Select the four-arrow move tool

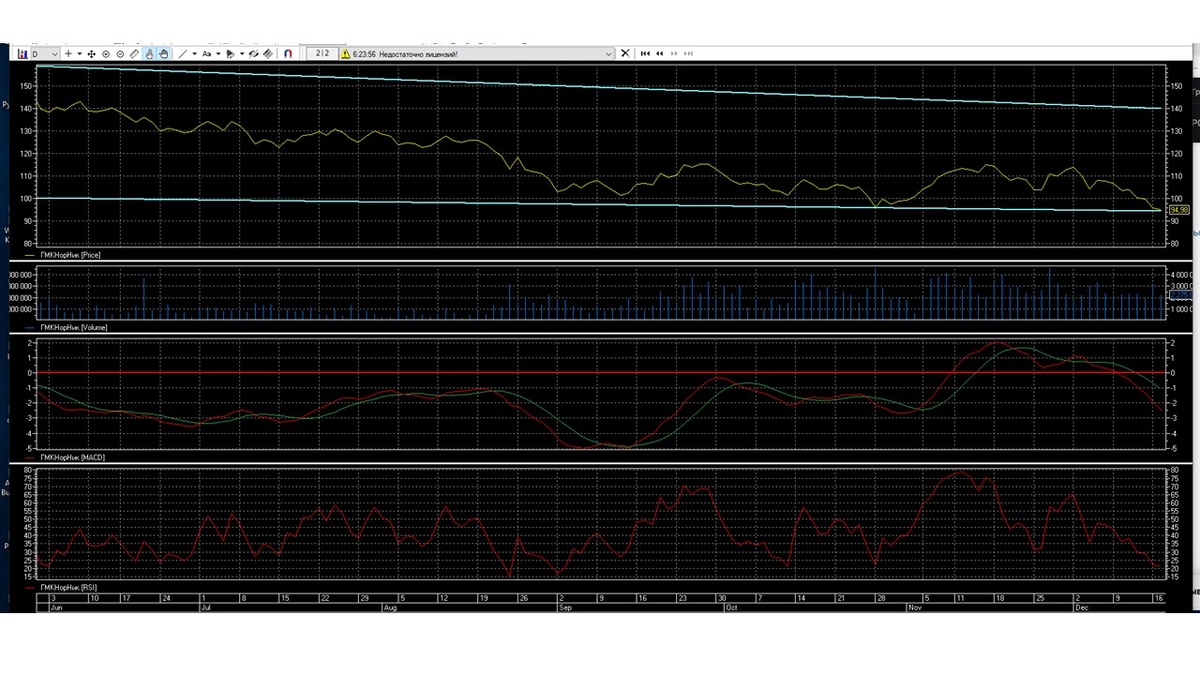91,53
